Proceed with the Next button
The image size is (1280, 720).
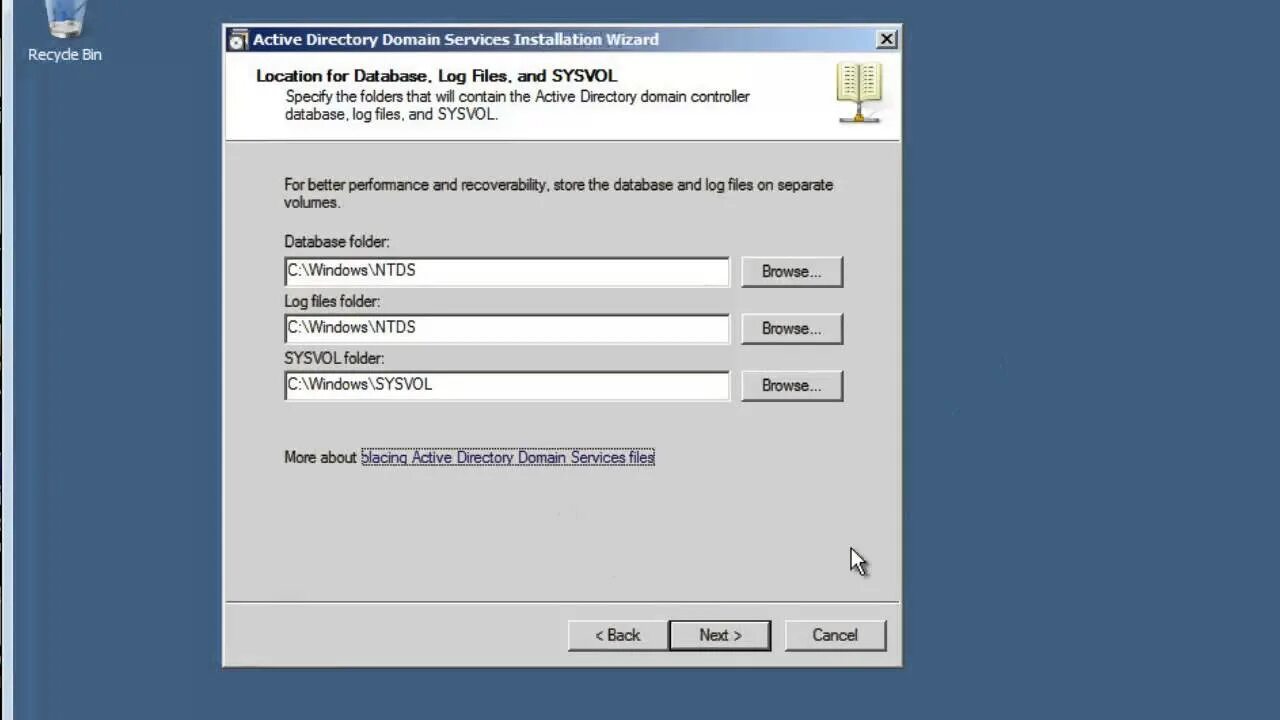720,635
